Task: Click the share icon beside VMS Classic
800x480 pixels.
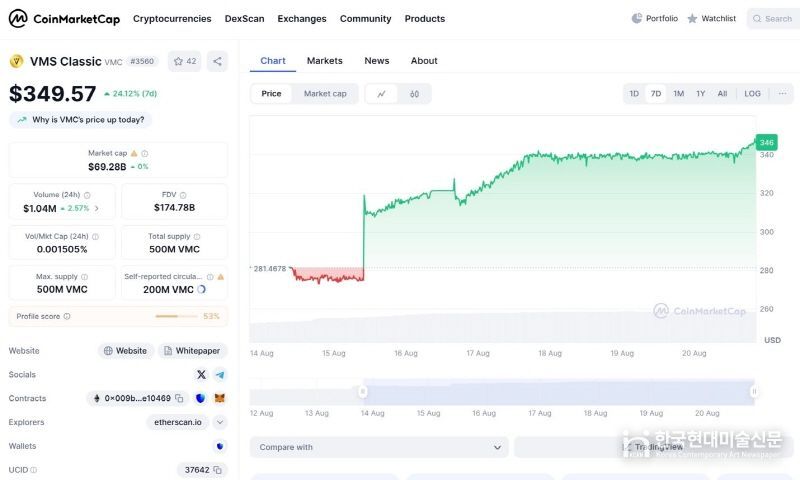Action: point(217,61)
